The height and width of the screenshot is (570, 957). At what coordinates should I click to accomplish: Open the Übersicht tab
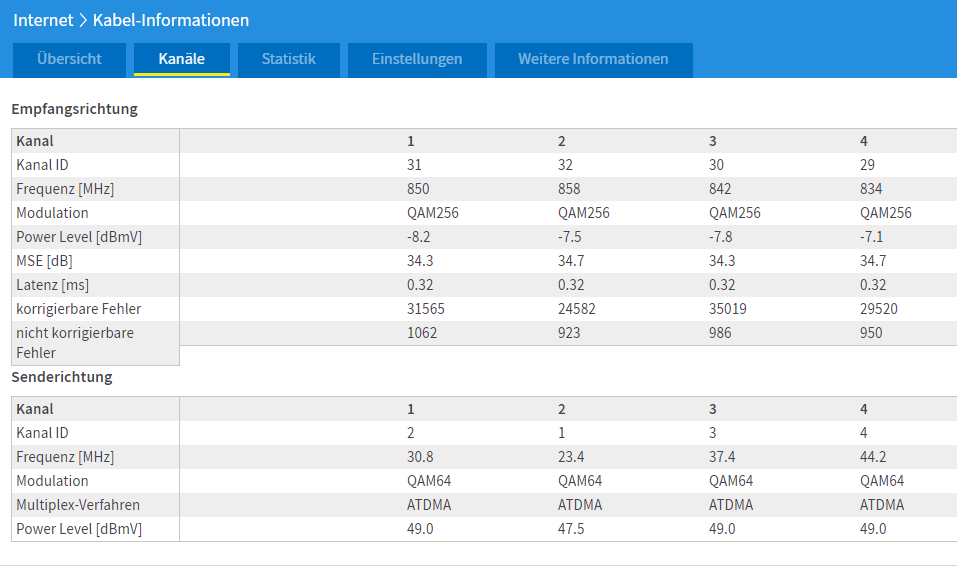tap(69, 59)
